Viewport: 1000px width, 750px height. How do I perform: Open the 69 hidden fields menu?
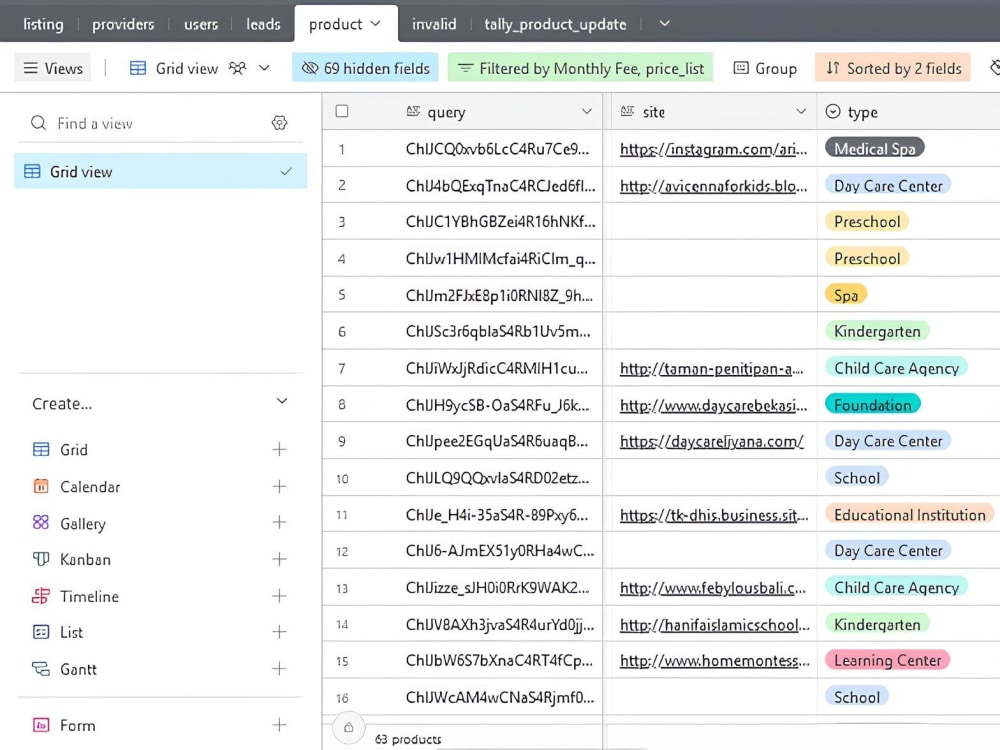[365, 68]
